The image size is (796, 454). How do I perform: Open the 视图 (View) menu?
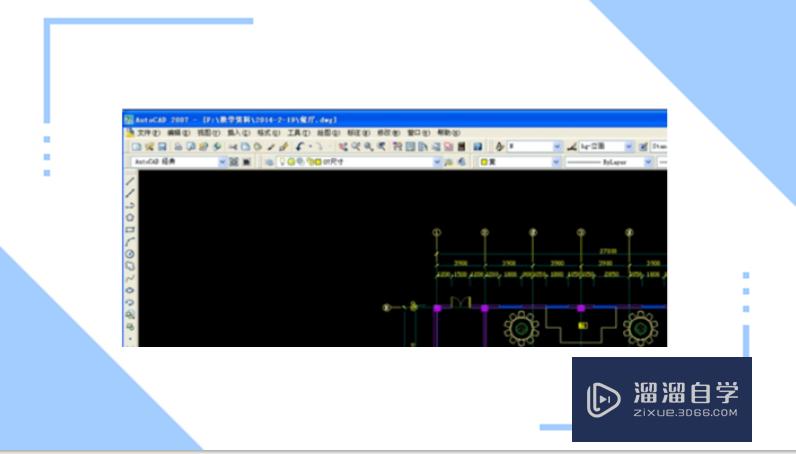tap(209, 133)
